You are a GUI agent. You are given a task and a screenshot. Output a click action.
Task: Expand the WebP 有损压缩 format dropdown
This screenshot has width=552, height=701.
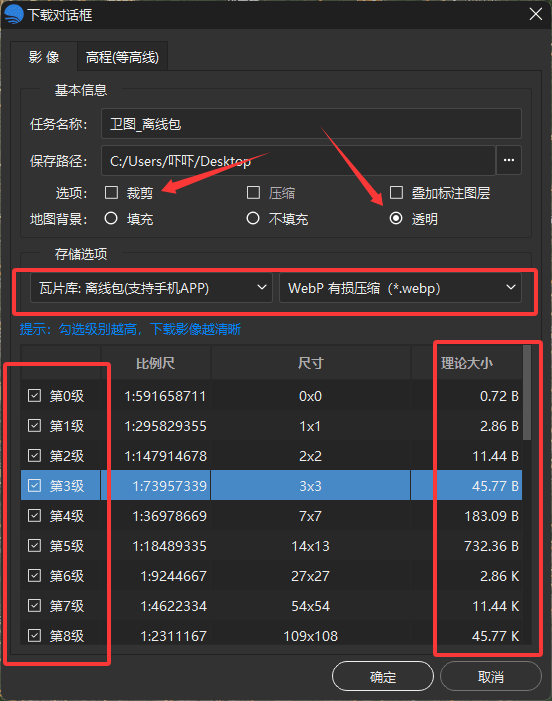point(400,288)
